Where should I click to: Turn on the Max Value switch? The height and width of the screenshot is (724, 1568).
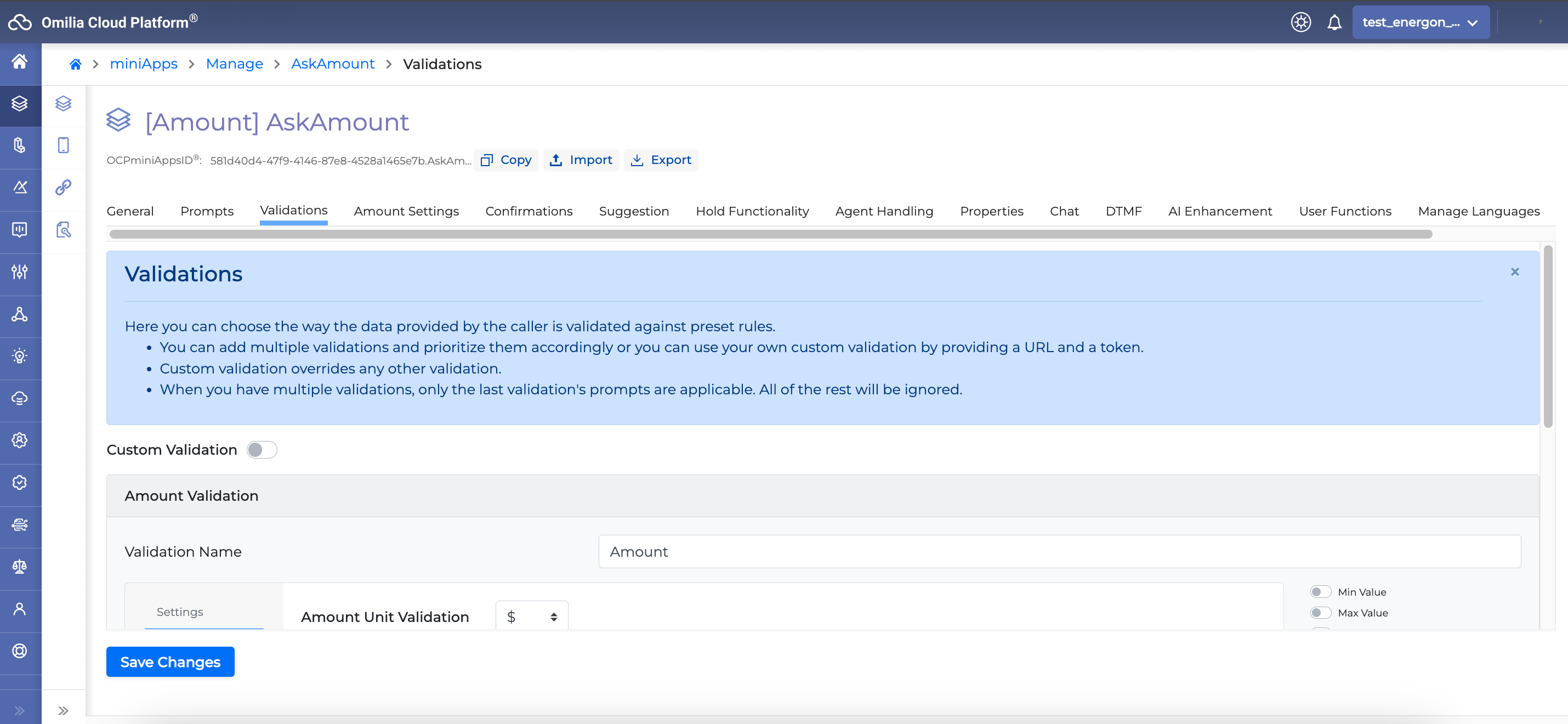pyautogui.click(x=1320, y=613)
